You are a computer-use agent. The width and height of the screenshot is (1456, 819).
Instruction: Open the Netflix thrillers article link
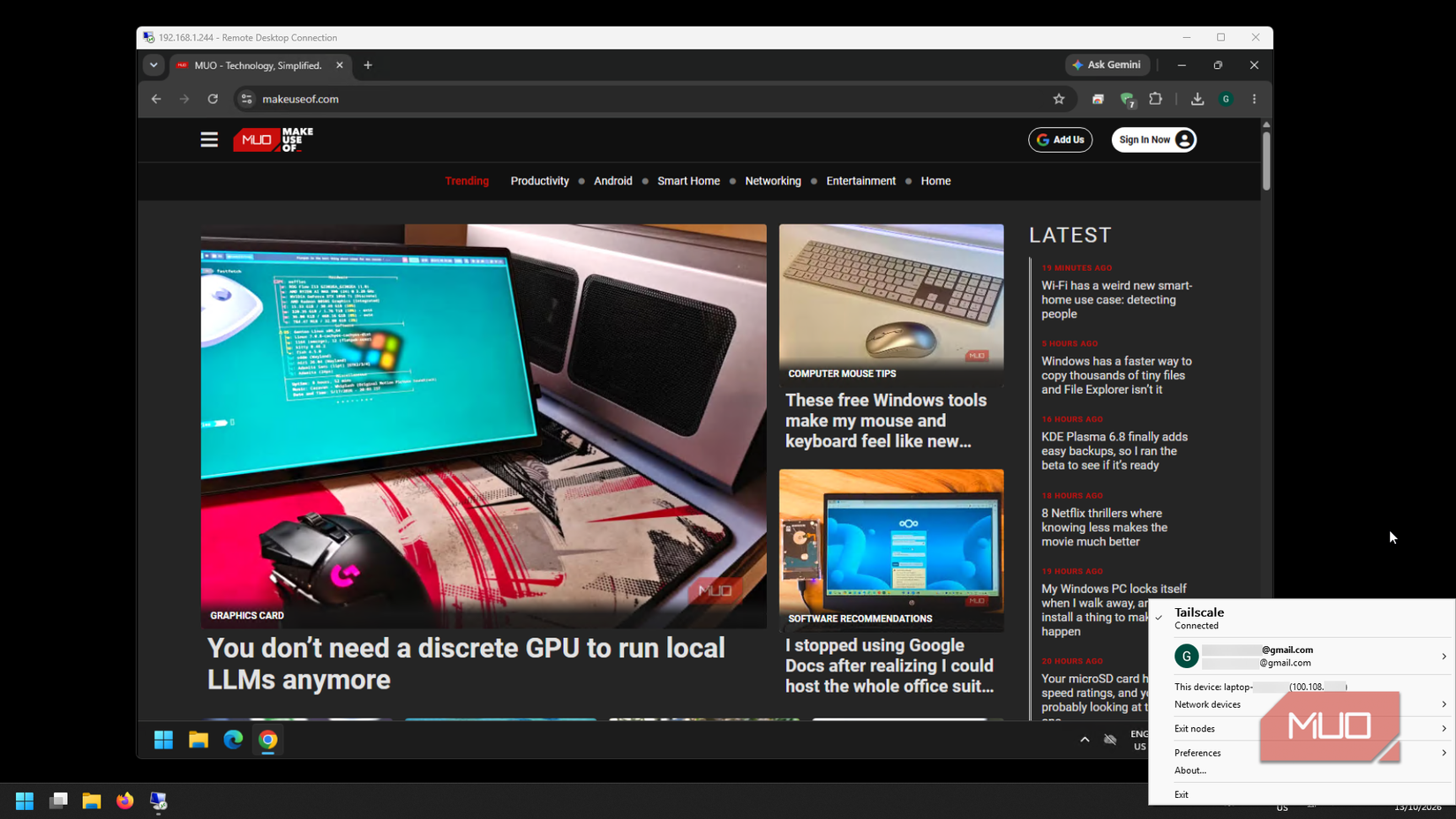pos(1104,528)
